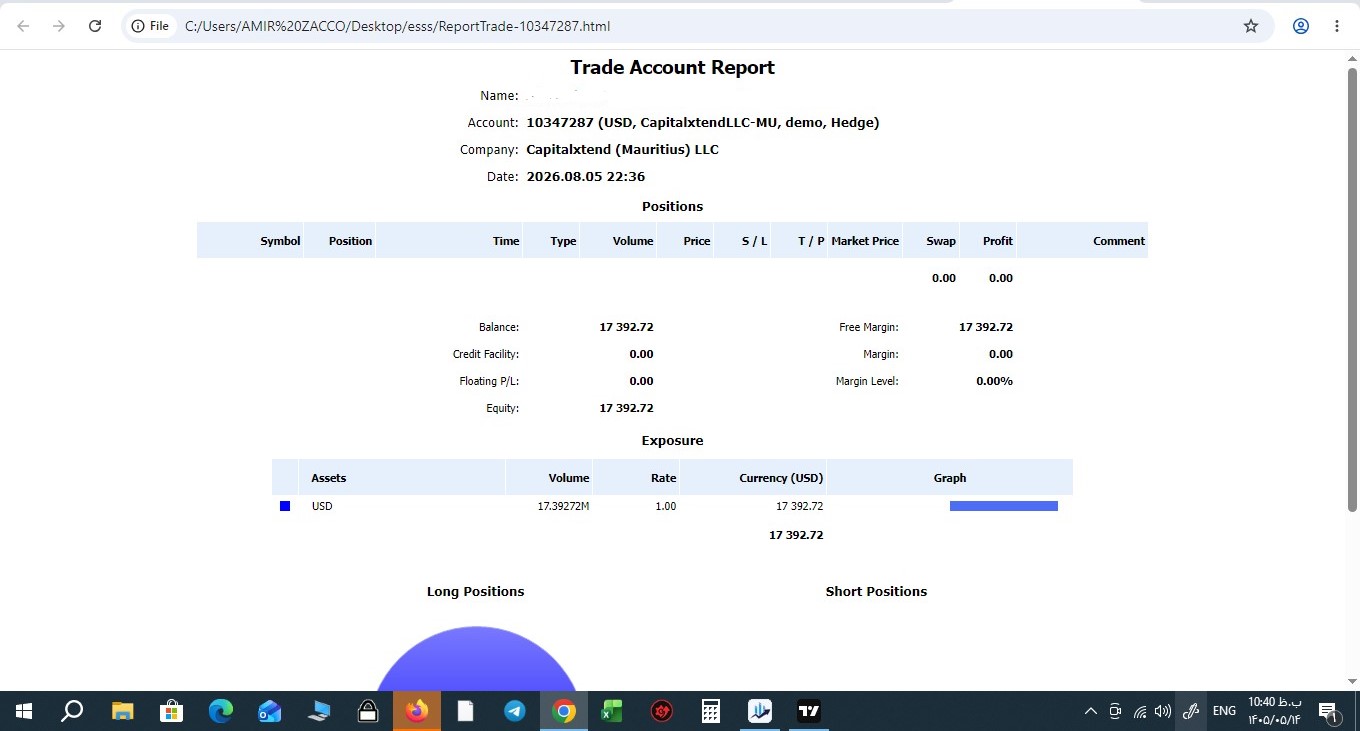
Task: Open the red circular taskbar app
Action: tap(661, 711)
